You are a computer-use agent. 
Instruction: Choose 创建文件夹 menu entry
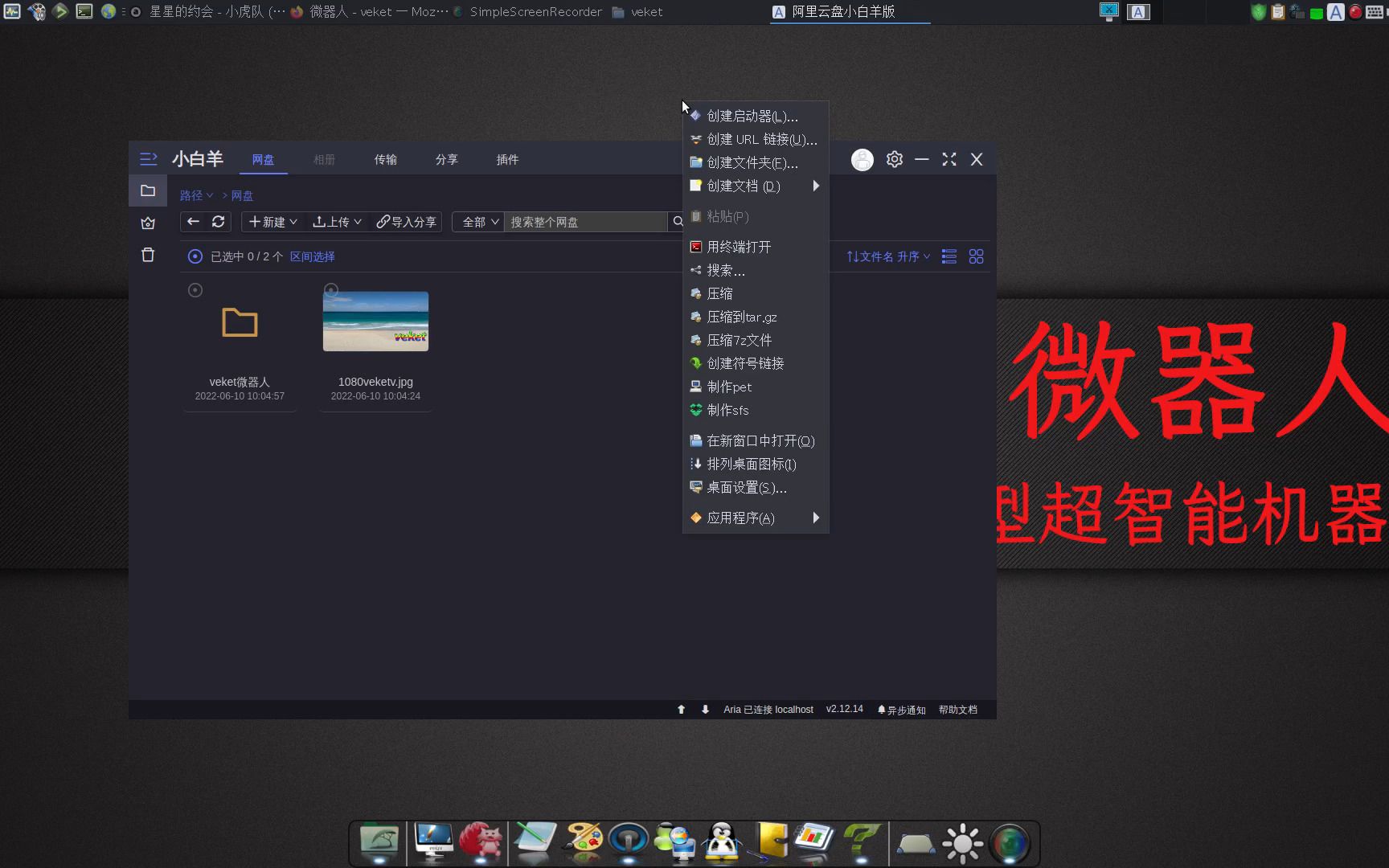click(756, 162)
